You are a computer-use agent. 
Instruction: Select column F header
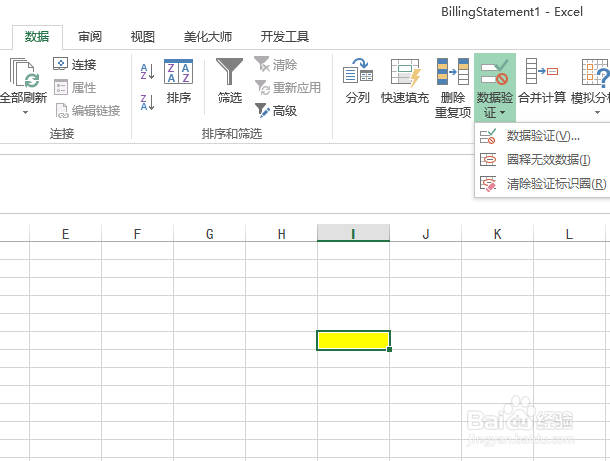pos(137,234)
